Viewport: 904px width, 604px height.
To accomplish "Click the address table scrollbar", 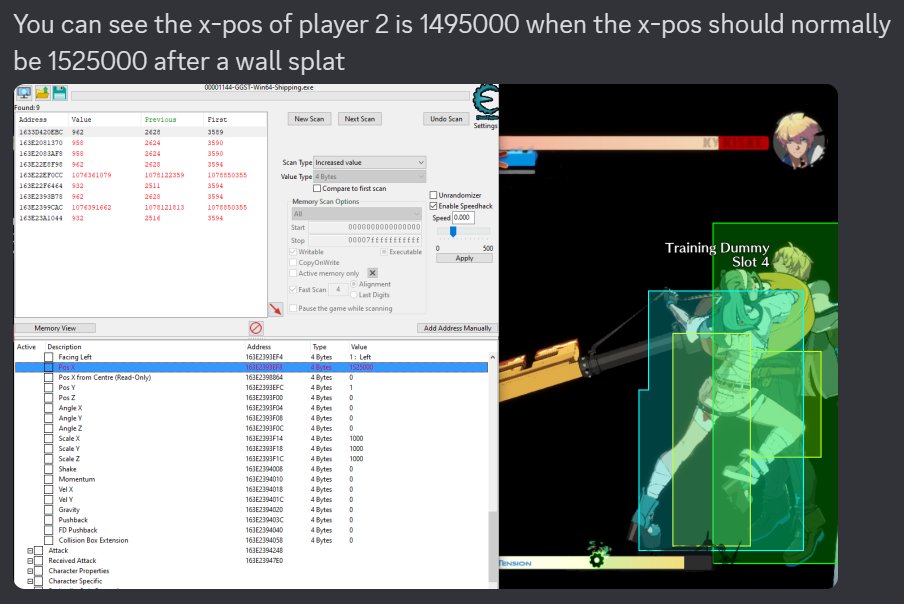I will [492, 546].
